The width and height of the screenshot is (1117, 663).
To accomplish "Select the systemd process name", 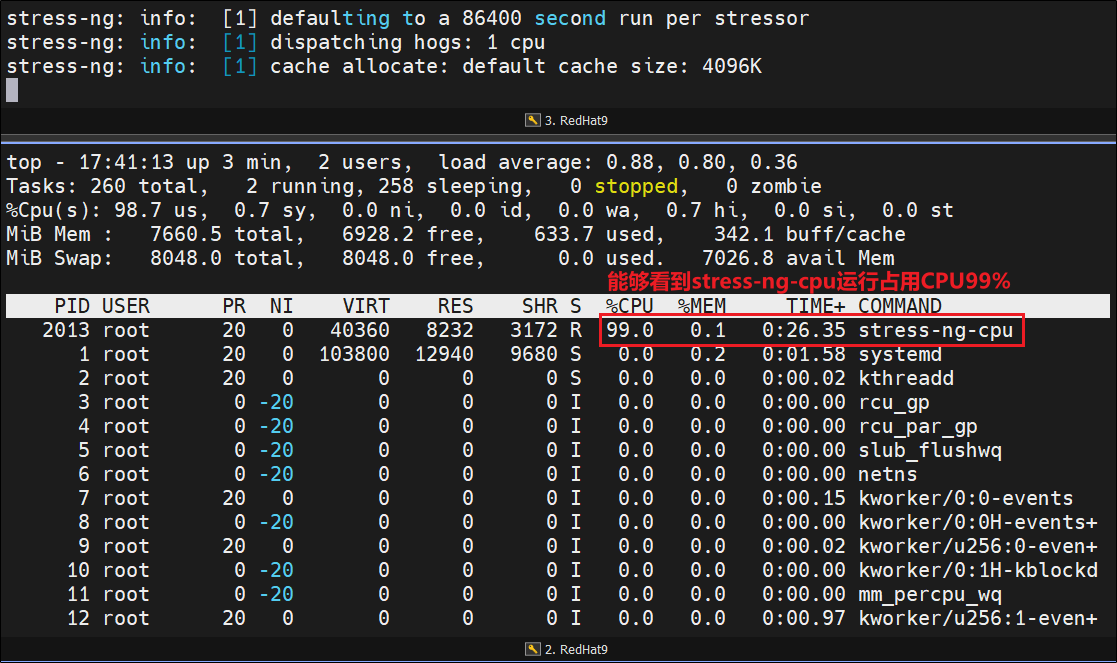I will 900,354.
